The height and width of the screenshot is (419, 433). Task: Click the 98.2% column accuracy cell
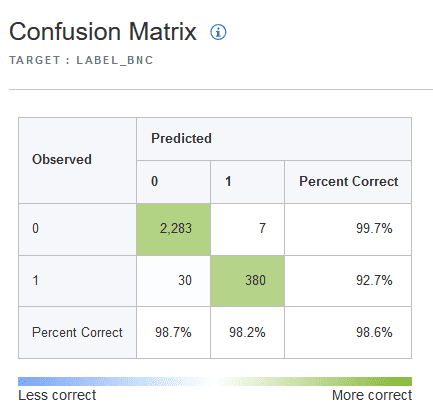tap(247, 333)
